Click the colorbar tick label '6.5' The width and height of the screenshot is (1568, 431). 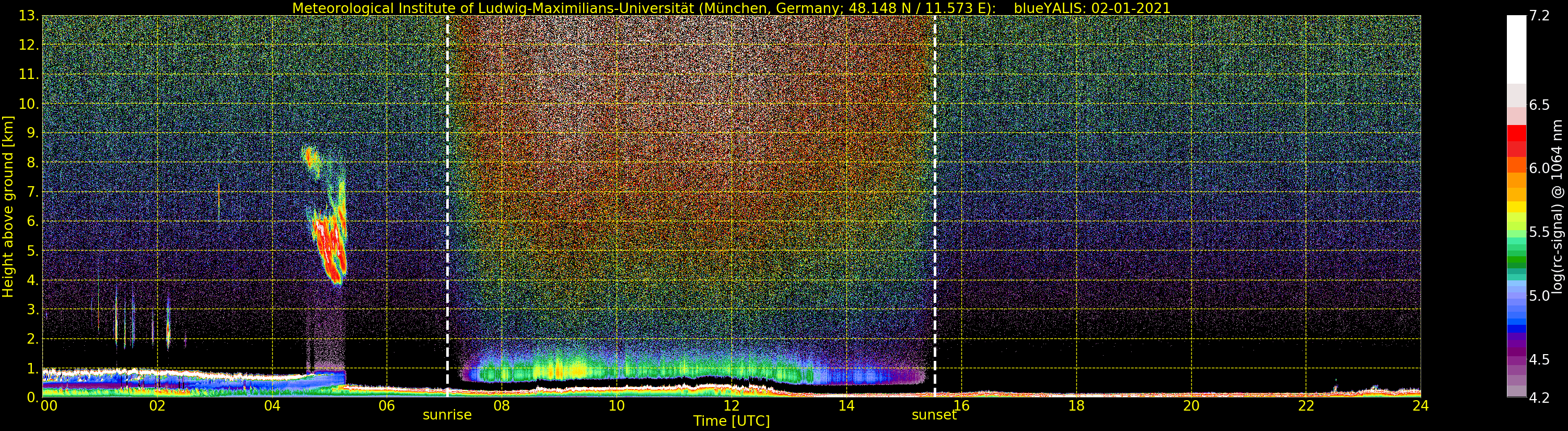[x=1539, y=105]
